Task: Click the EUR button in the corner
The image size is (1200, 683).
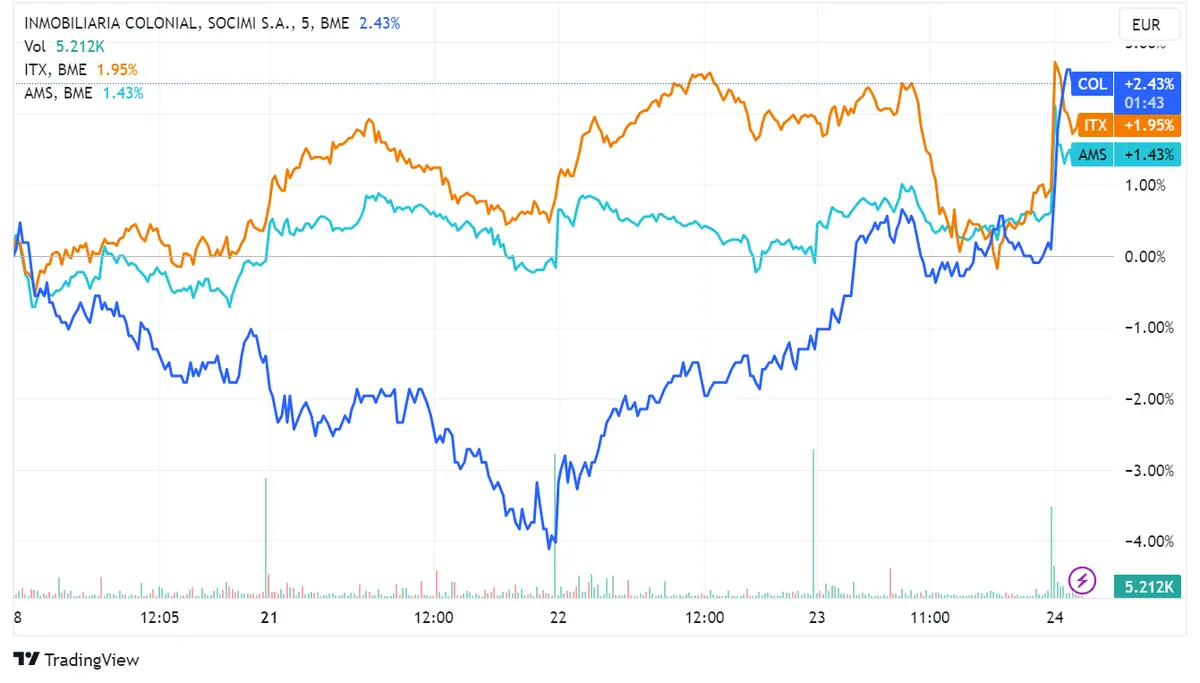Action: tap(1148, 24)
